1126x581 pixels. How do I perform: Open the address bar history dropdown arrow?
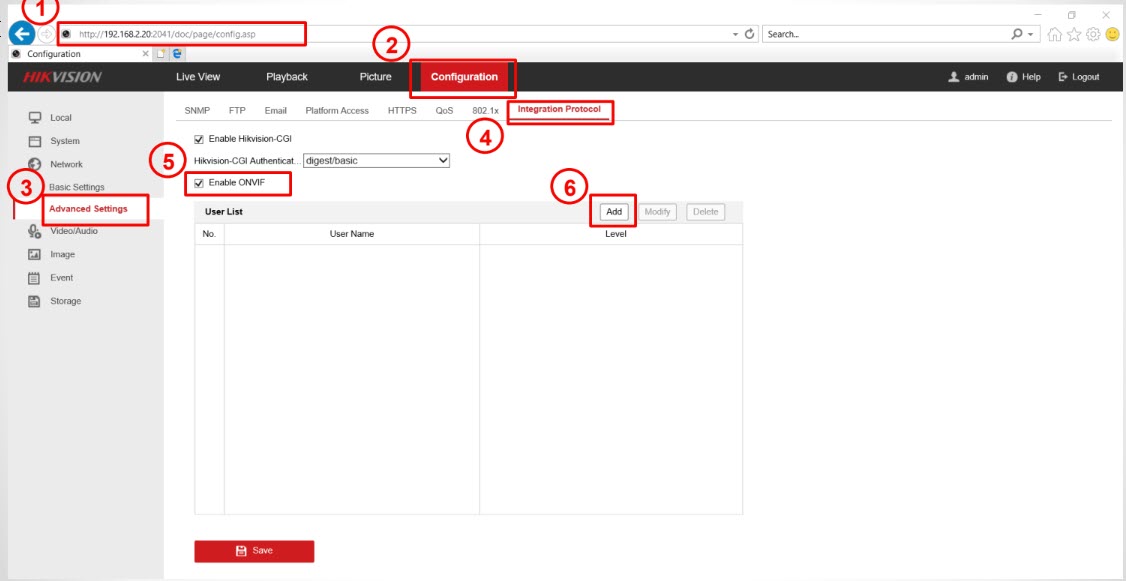click(736, 34)
